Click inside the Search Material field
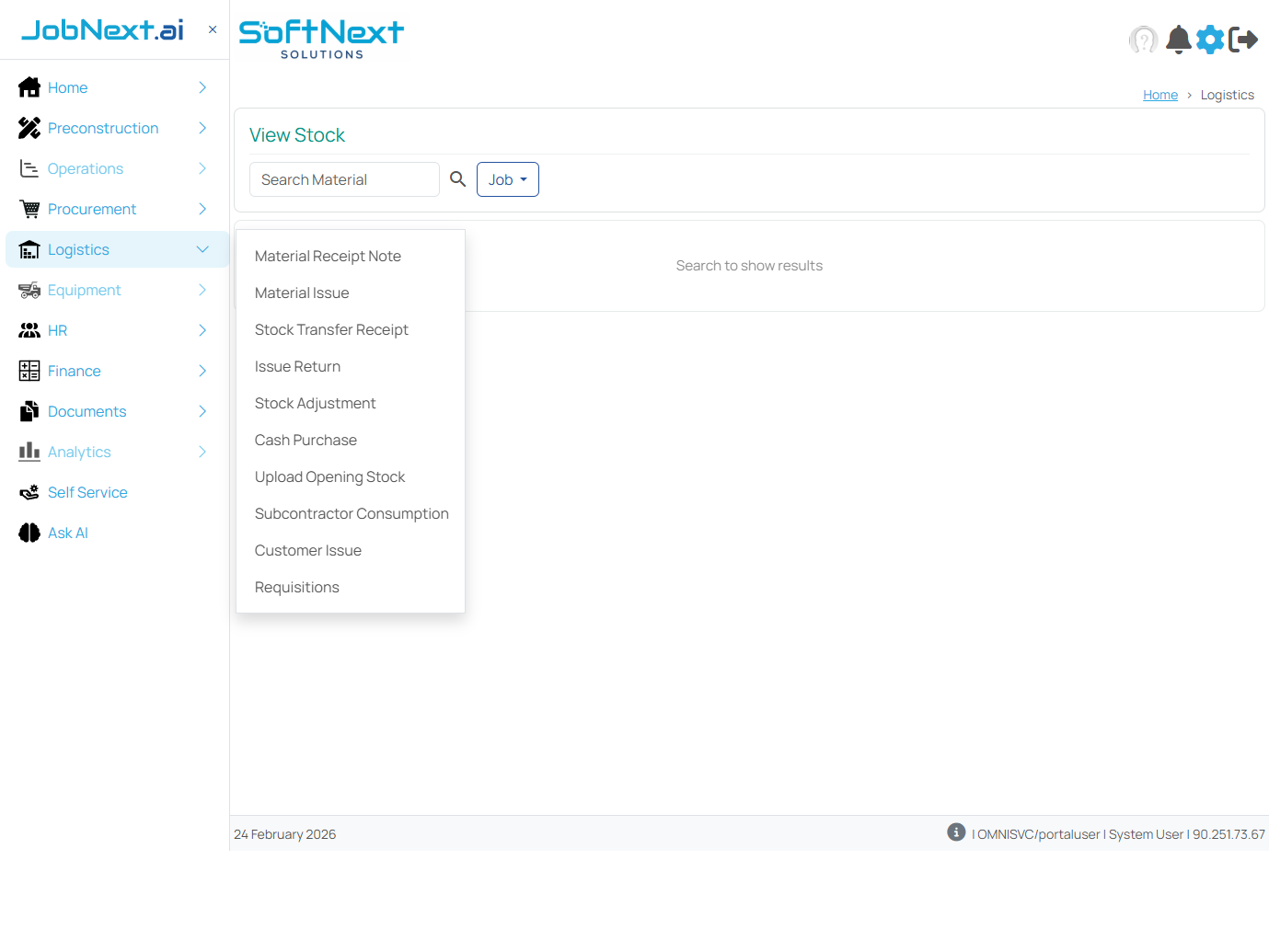Image resolution: width=1269 pixels, height=952 pixels. point(344,179)
